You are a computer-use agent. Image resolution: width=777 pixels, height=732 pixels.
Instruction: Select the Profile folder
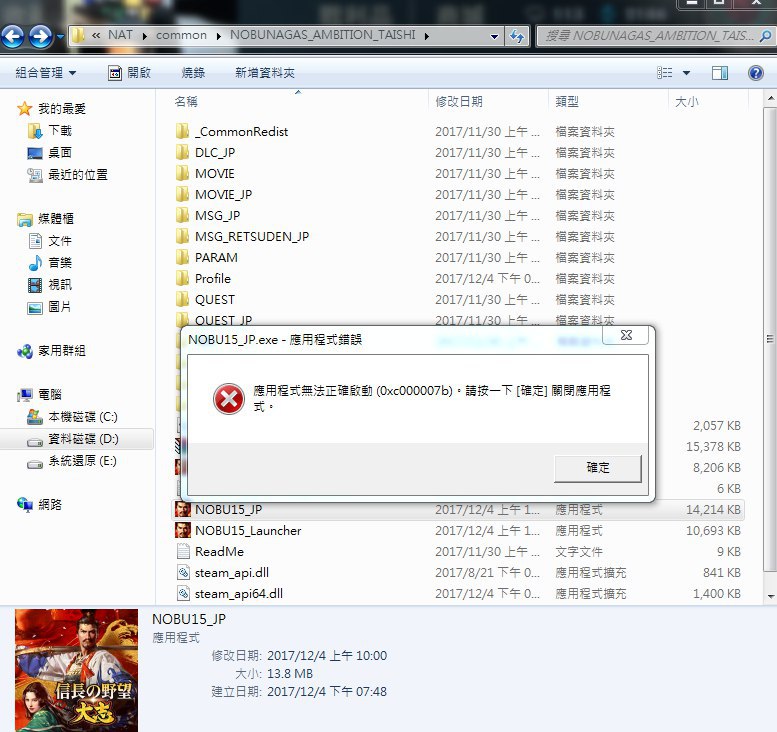click(213, 279)
